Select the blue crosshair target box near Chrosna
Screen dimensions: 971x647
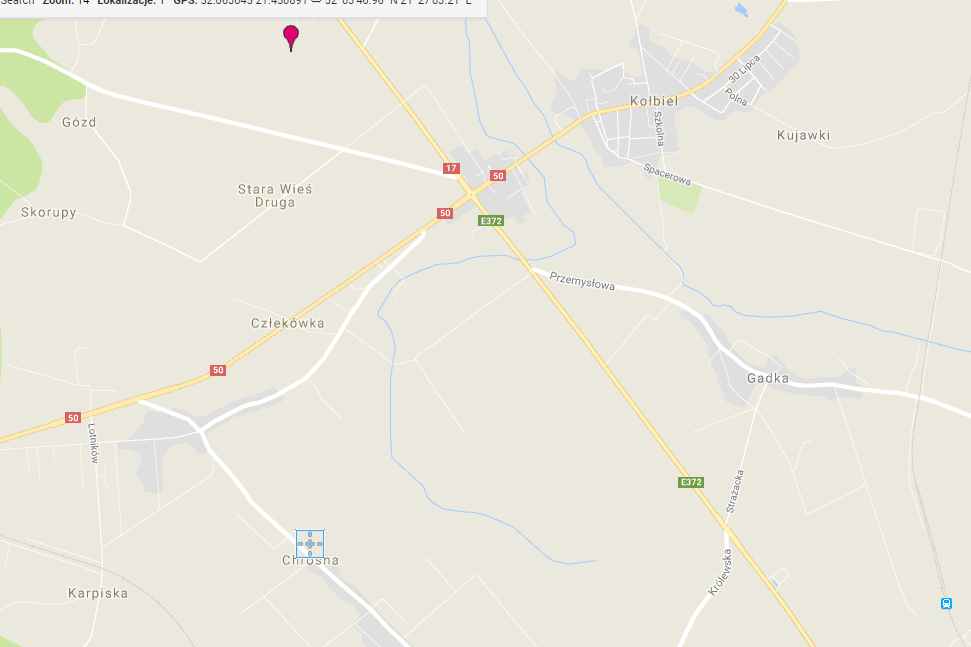[310, 544]
